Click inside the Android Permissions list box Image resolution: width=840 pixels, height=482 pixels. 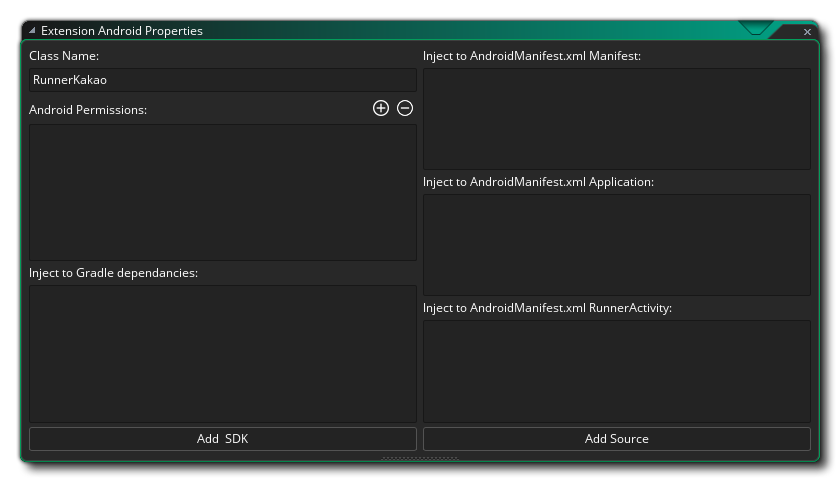222,192
